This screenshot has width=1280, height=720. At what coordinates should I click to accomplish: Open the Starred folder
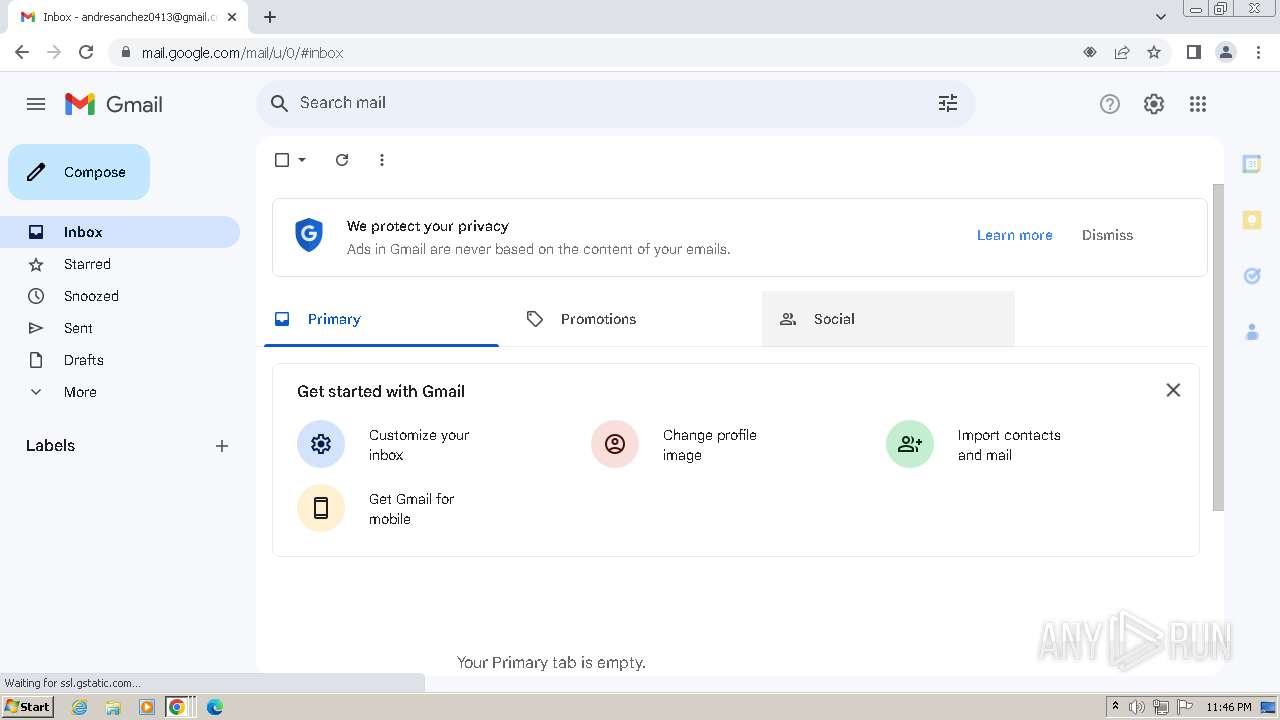[120, 264]
